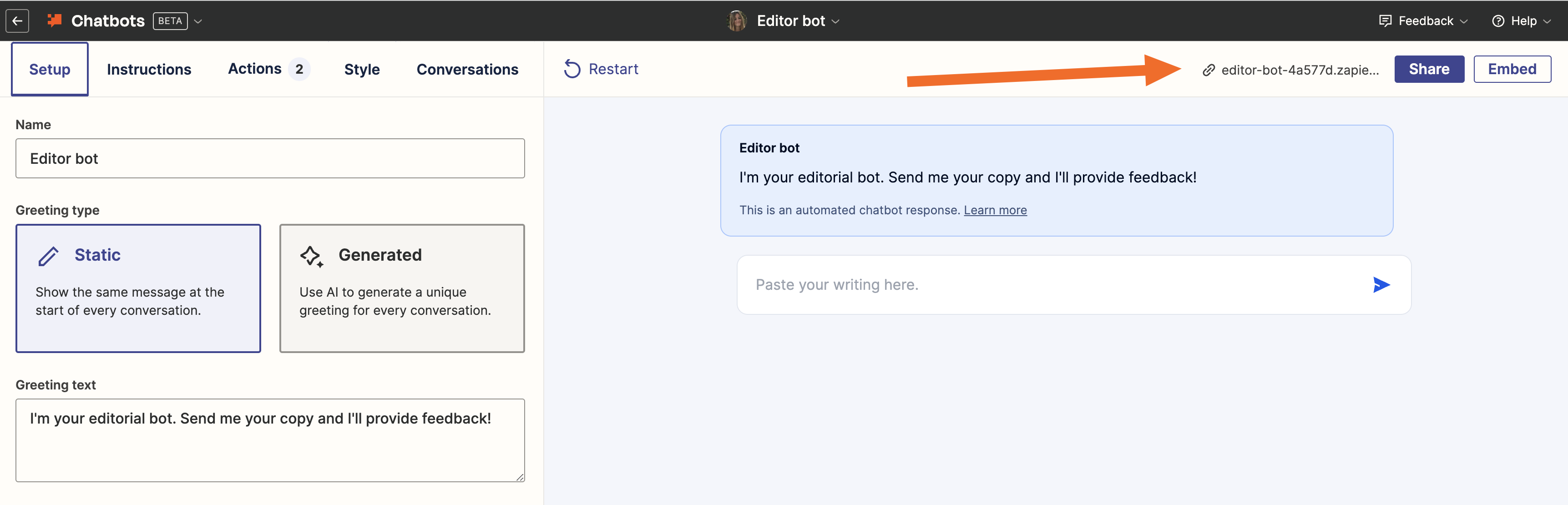Click the Feedback speech bubble icon
Viewport: 1568px width, 505px height.
1385,20
